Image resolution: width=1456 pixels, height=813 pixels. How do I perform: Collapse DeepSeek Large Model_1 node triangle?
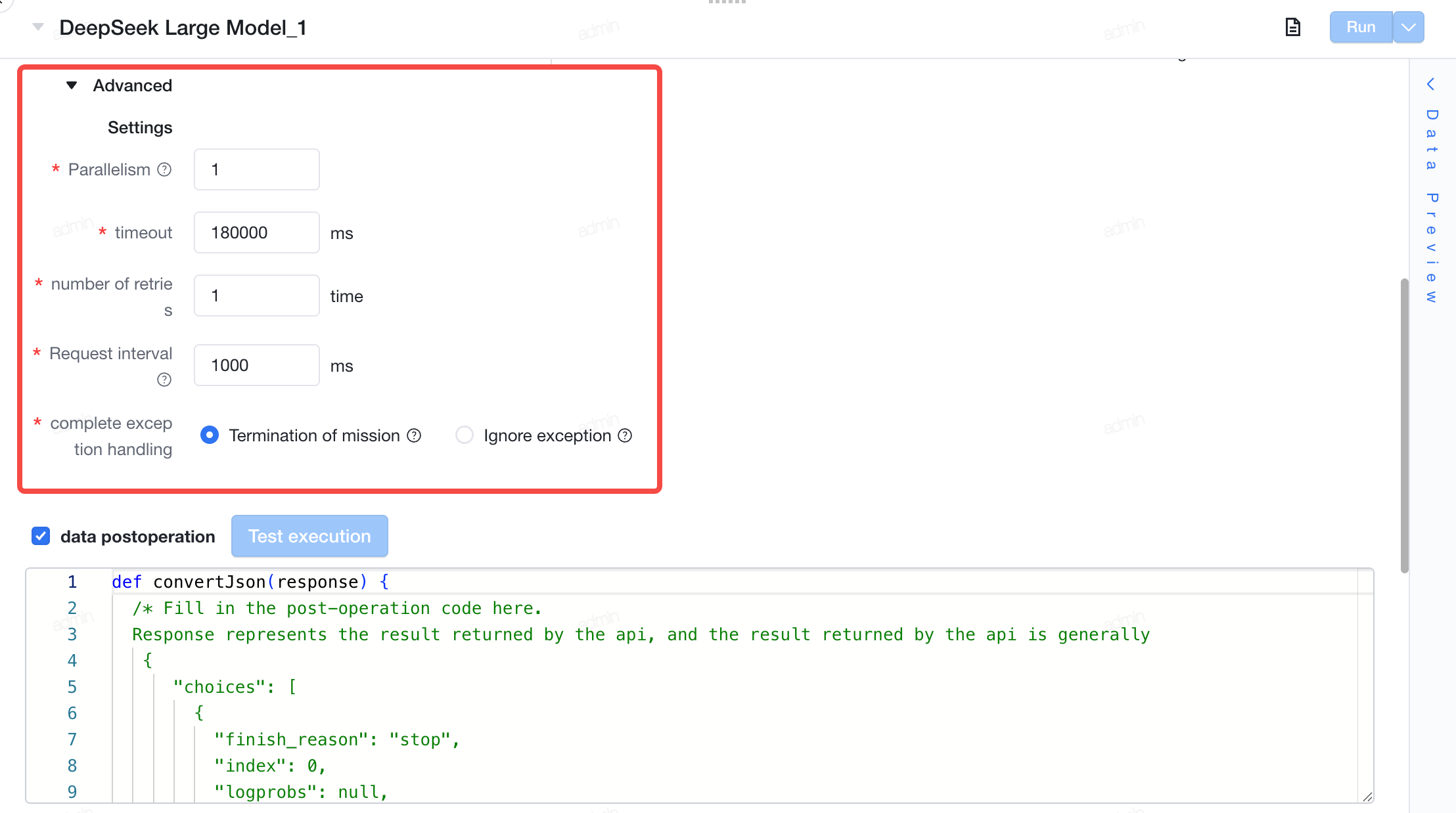pyautogui.click(x=38, y=27)
